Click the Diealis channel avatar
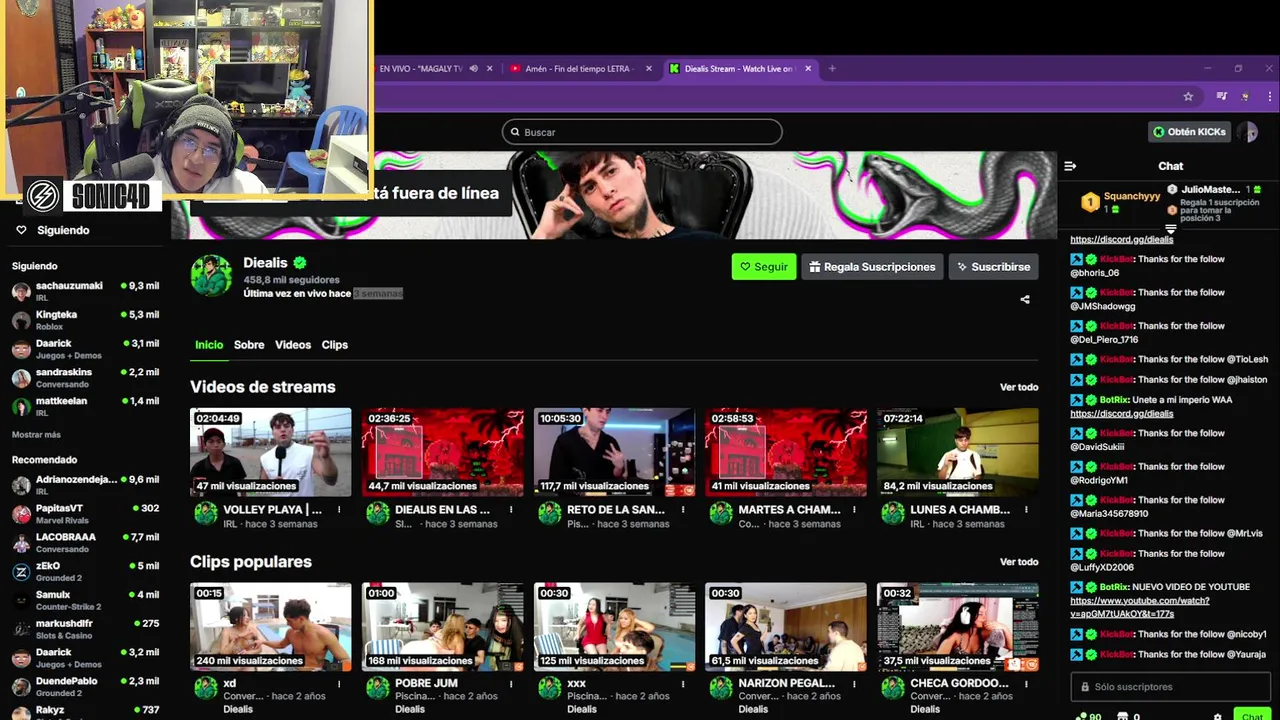Screen dimensions: 1280x720 tap(211, 275)
